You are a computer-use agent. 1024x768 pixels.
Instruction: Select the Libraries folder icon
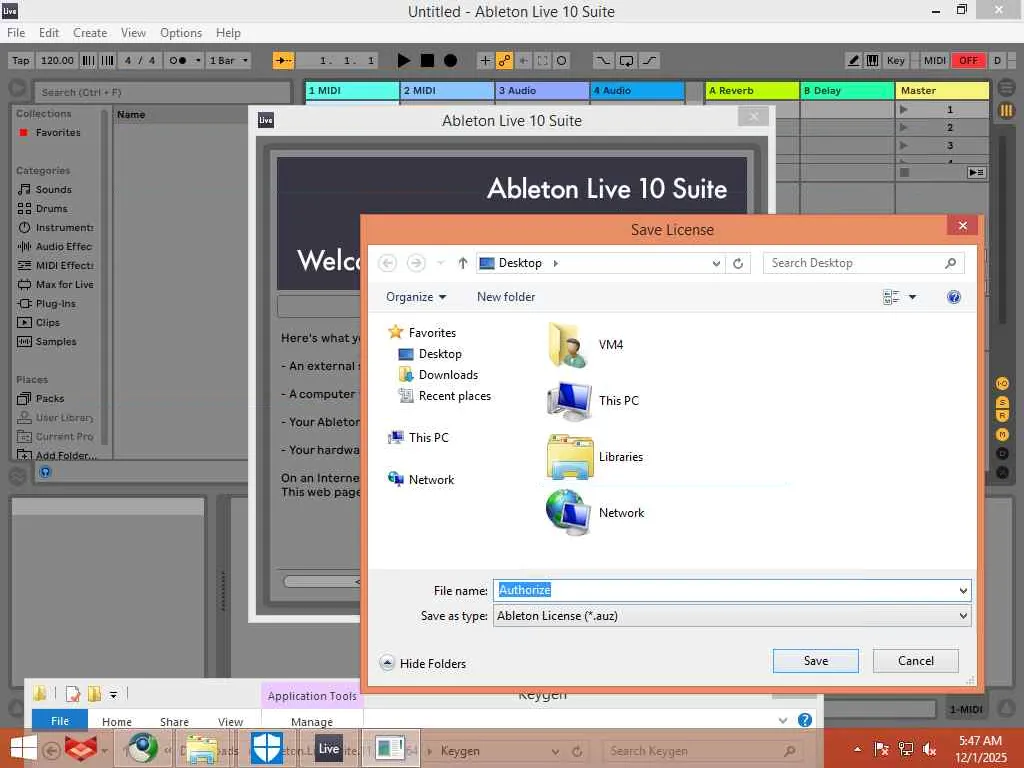pyautogui.click(x=569, y=456)
